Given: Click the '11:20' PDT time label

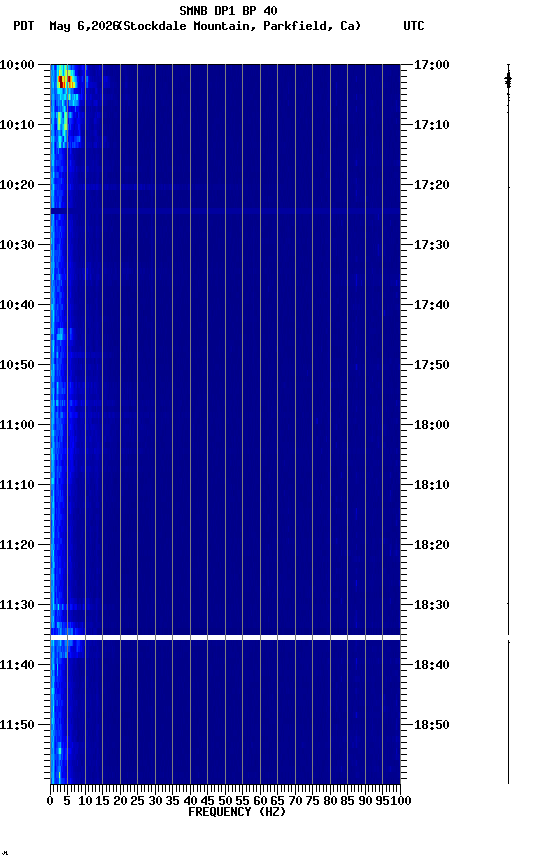Looking at the screenshot, I should (17, 546).
